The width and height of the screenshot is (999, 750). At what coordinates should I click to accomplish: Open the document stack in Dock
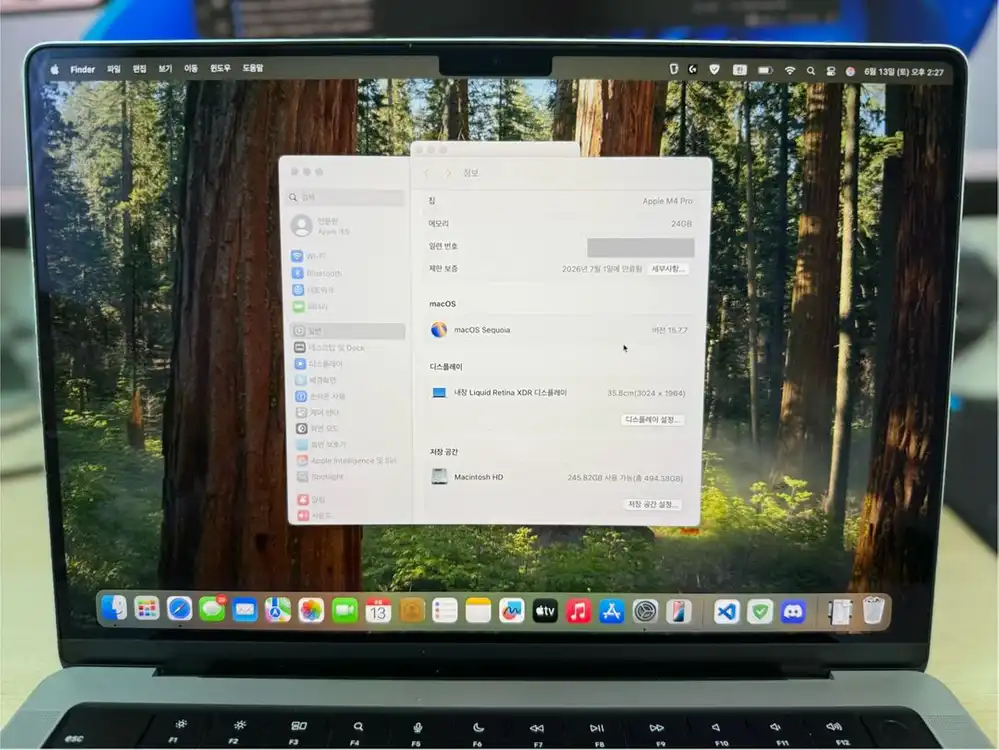[x=840, y=612]
